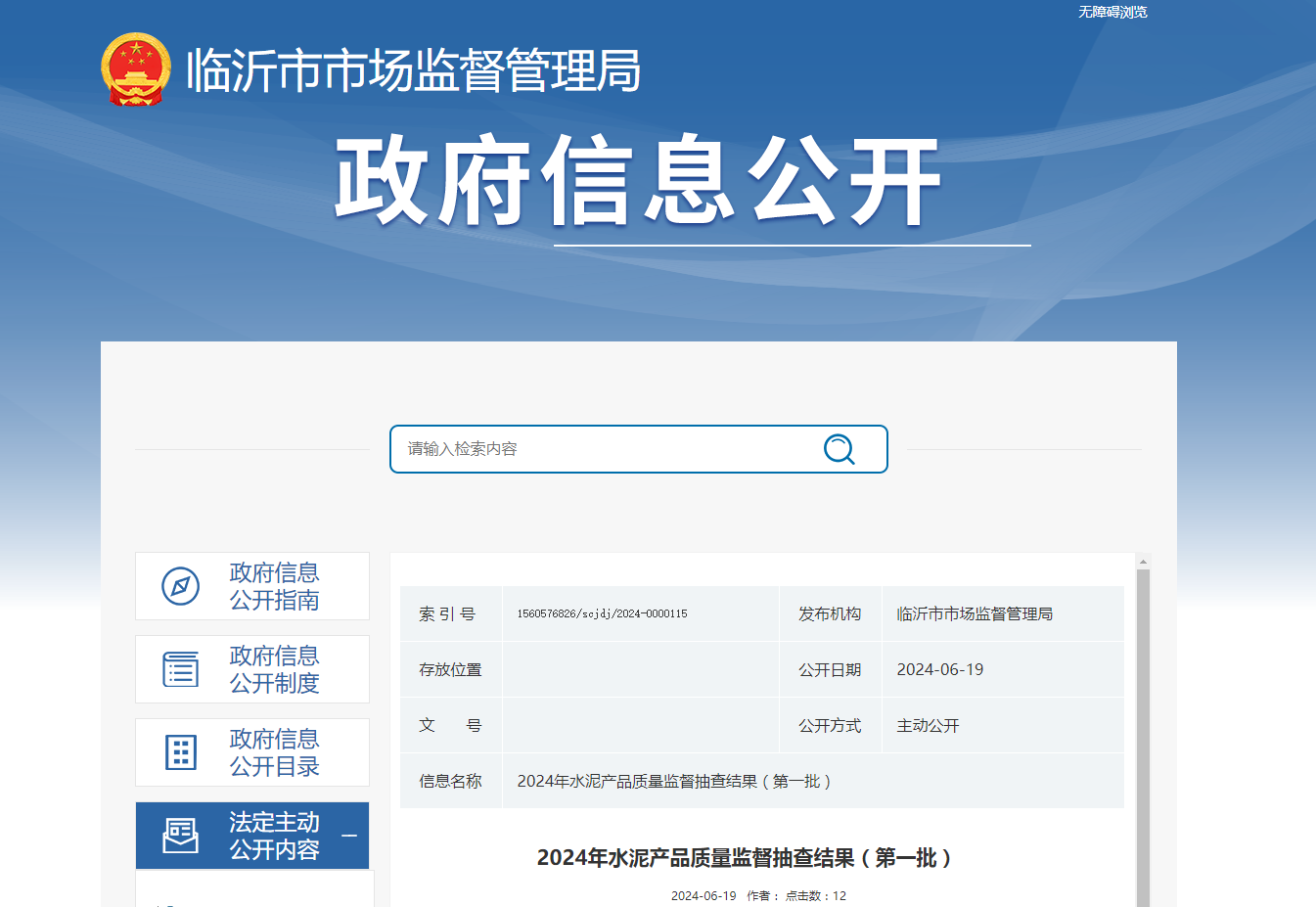Screen dimensions: 1316x907
Task: Click the mailbox icon for 法定主动公开内容
Action: tap(180, 836)
